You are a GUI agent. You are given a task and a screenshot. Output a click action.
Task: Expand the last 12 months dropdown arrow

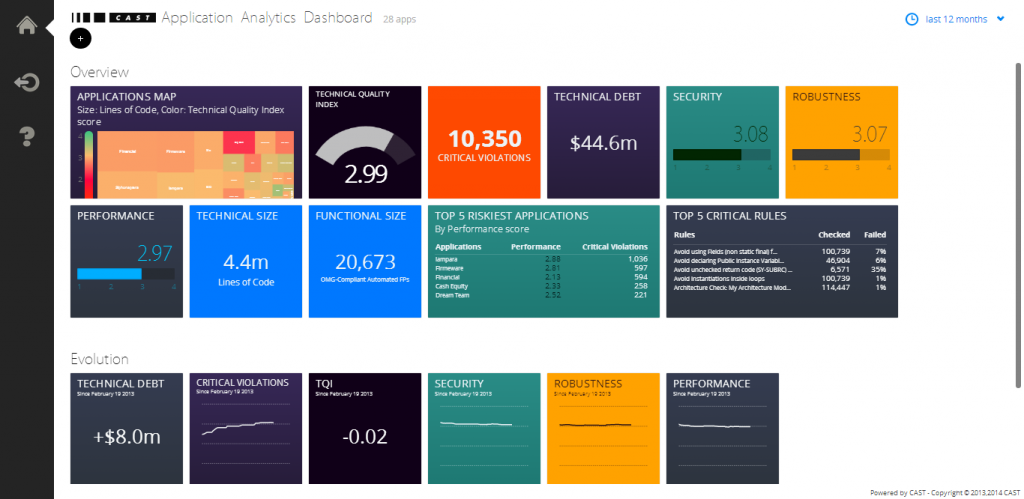(1001, 19)
